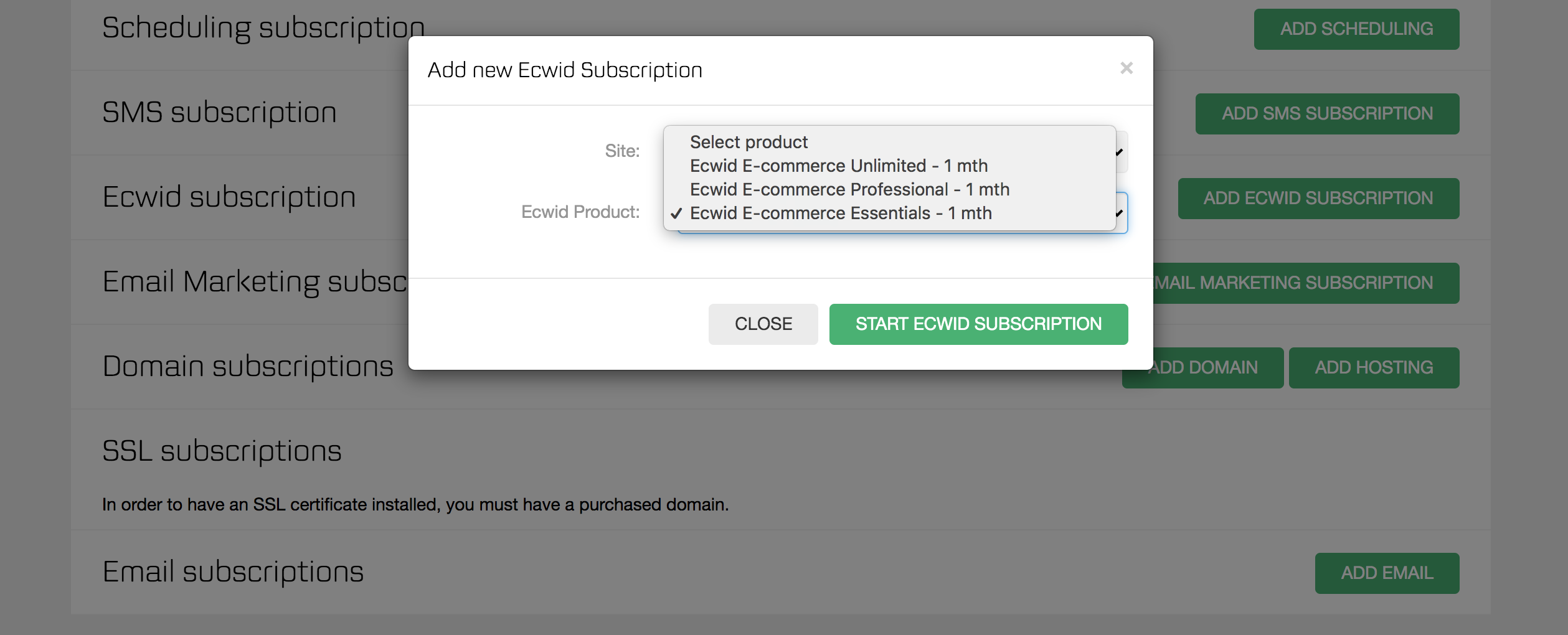Screen dimensions: 1568x635
Task: Click the 'Ecwid Product:' field label
Action: click(580, 212)
